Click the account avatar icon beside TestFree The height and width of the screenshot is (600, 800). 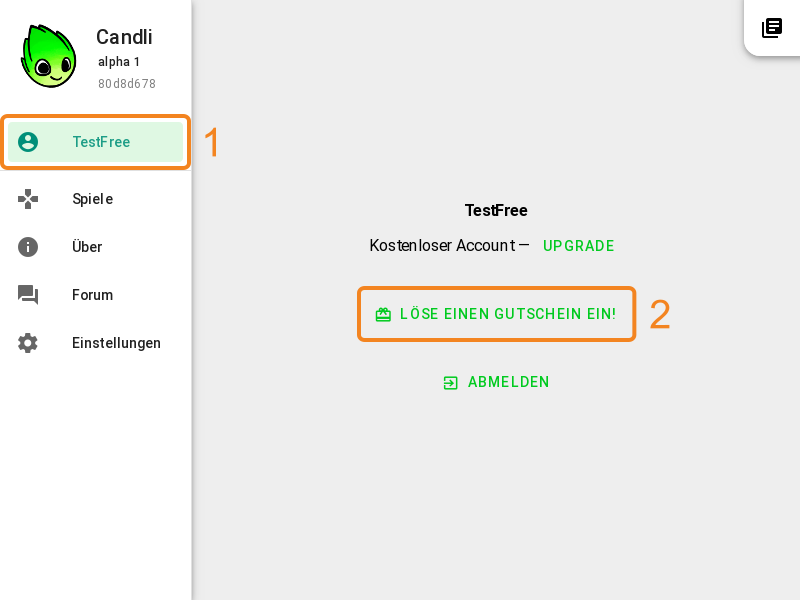coord(28,142)
